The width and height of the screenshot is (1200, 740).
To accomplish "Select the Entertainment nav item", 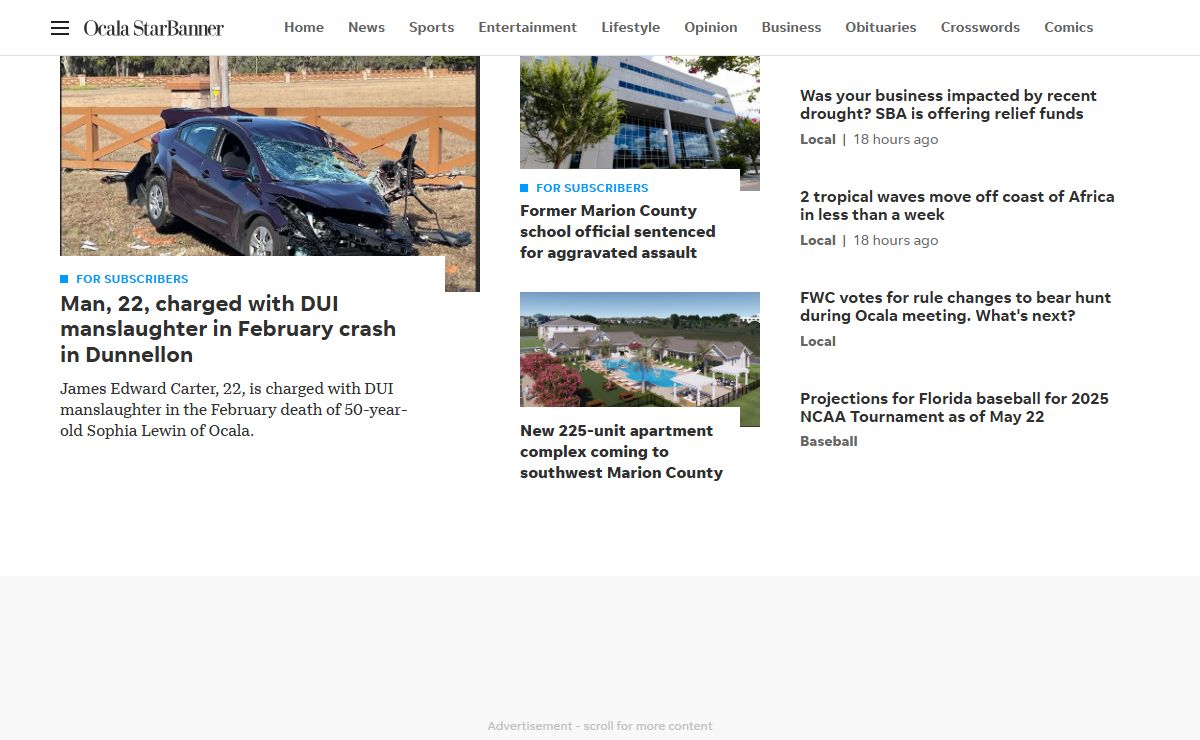I will 528,27.
